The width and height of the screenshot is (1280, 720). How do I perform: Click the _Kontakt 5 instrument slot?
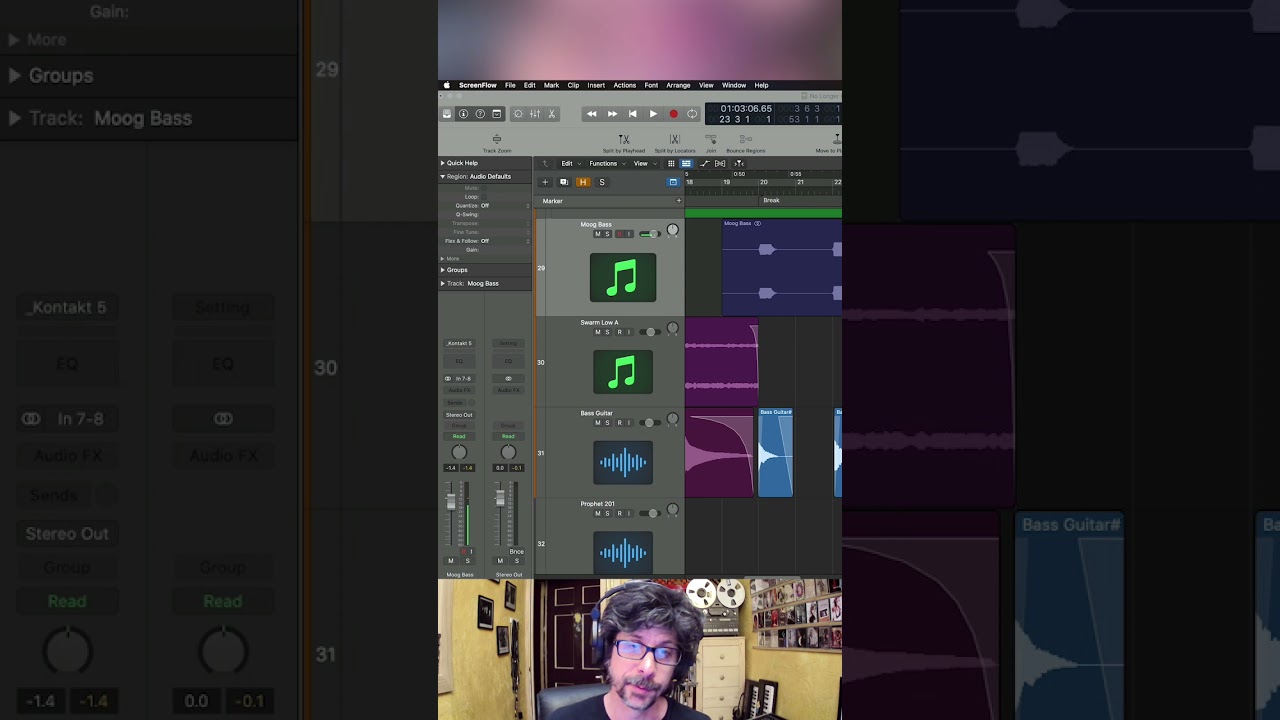(x=459, y=343)
